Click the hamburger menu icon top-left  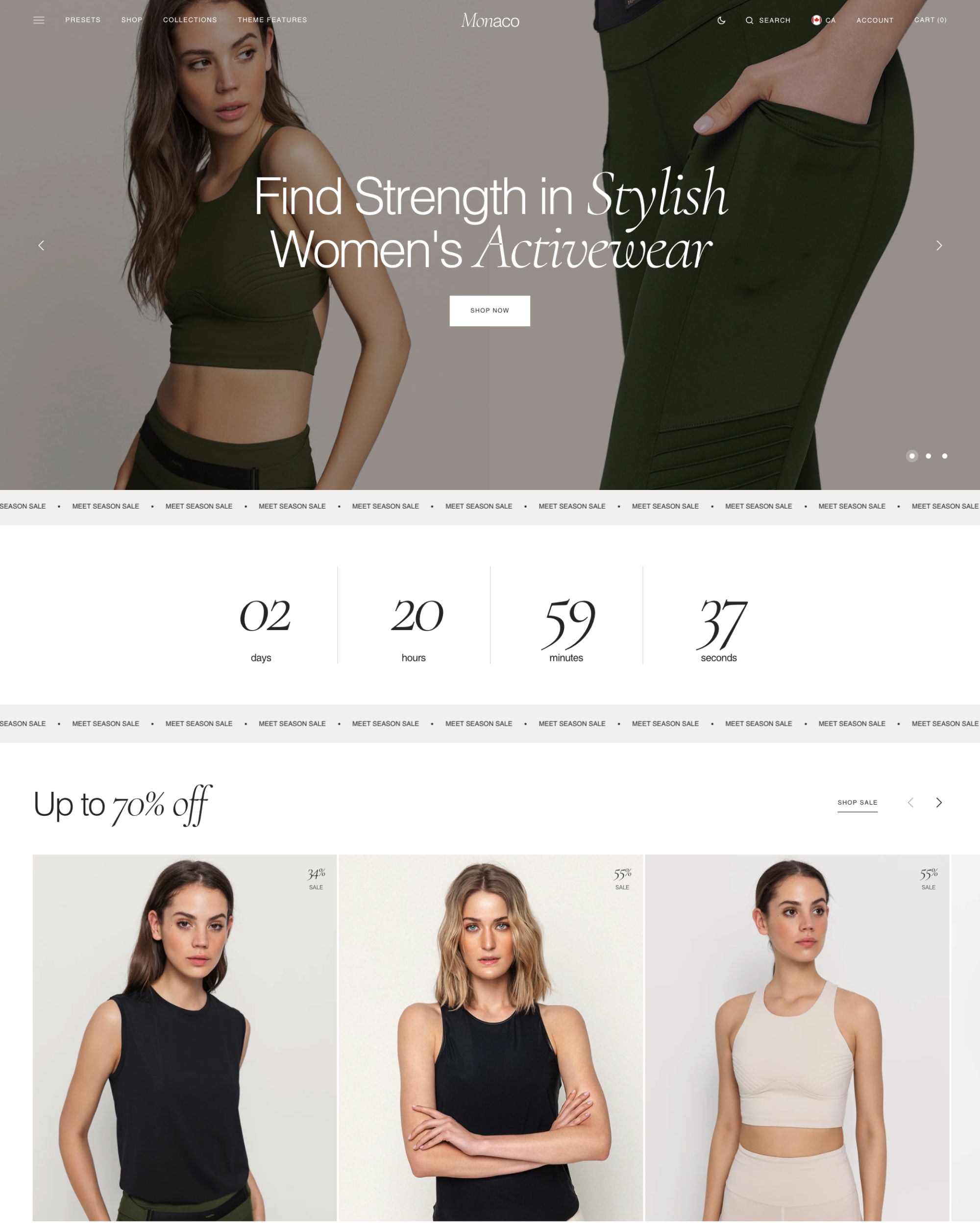tap(39, 20)
